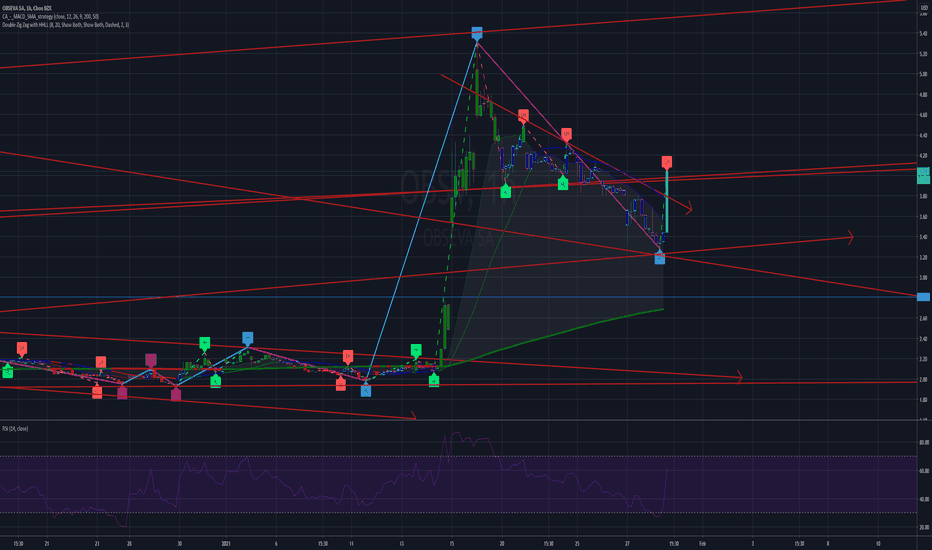Select the CA_-_MACD_SMA_strategy indicator legend

51,17
